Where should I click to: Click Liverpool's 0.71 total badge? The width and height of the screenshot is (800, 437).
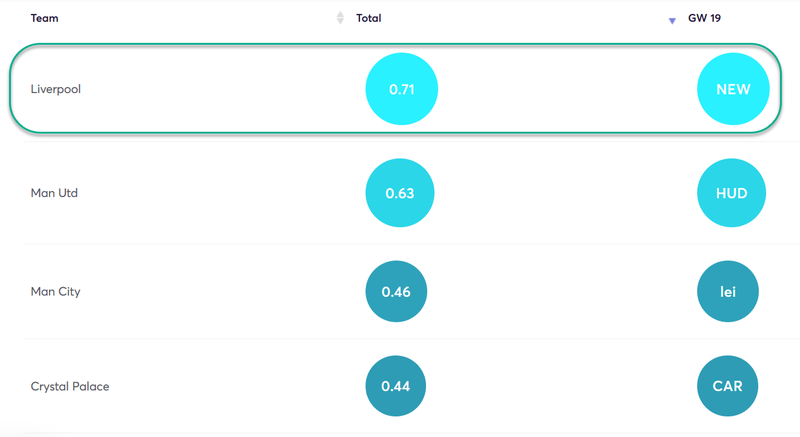click(x=402, y=89)
